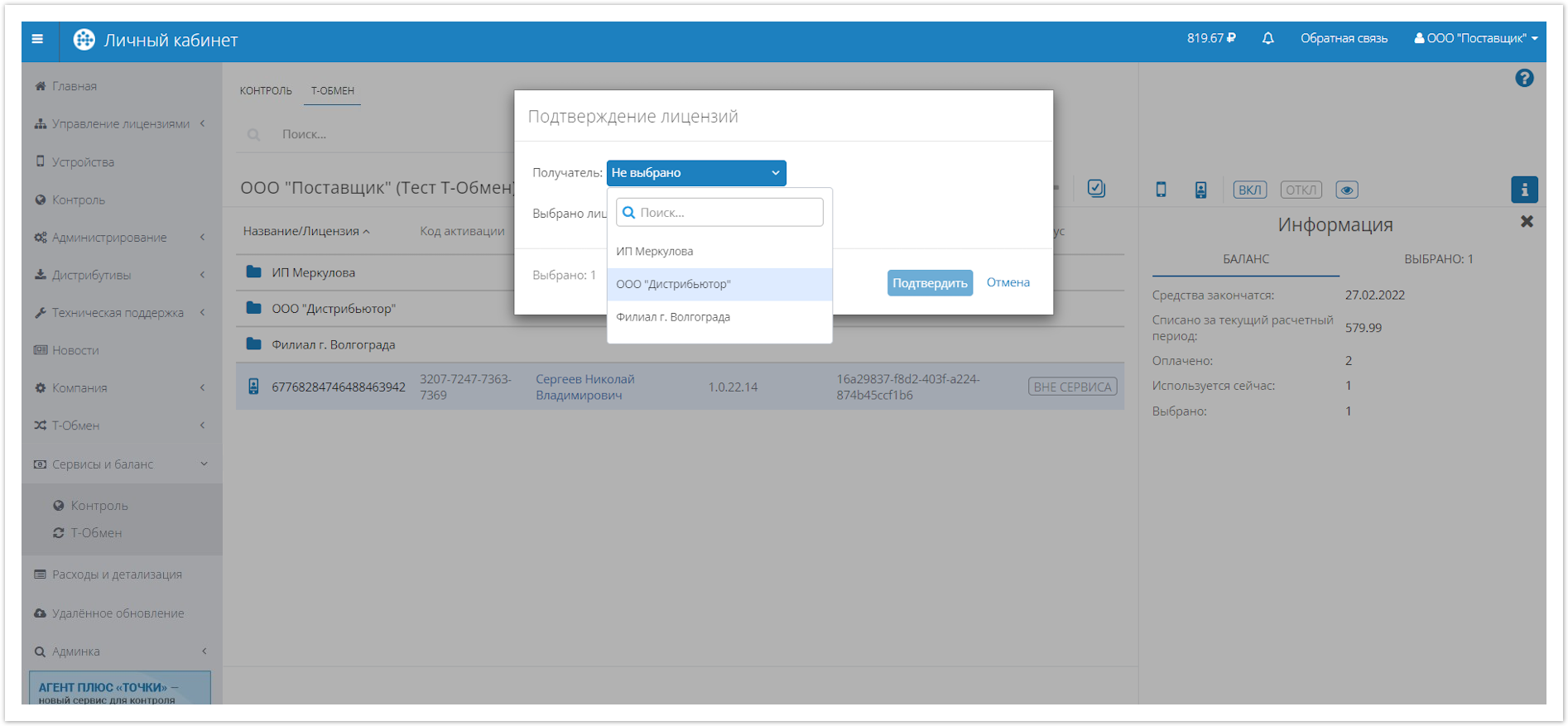Viewport: 1568px width, 726px height.
Task: Click the Подтвердить button
Action: tap(930, 283)
